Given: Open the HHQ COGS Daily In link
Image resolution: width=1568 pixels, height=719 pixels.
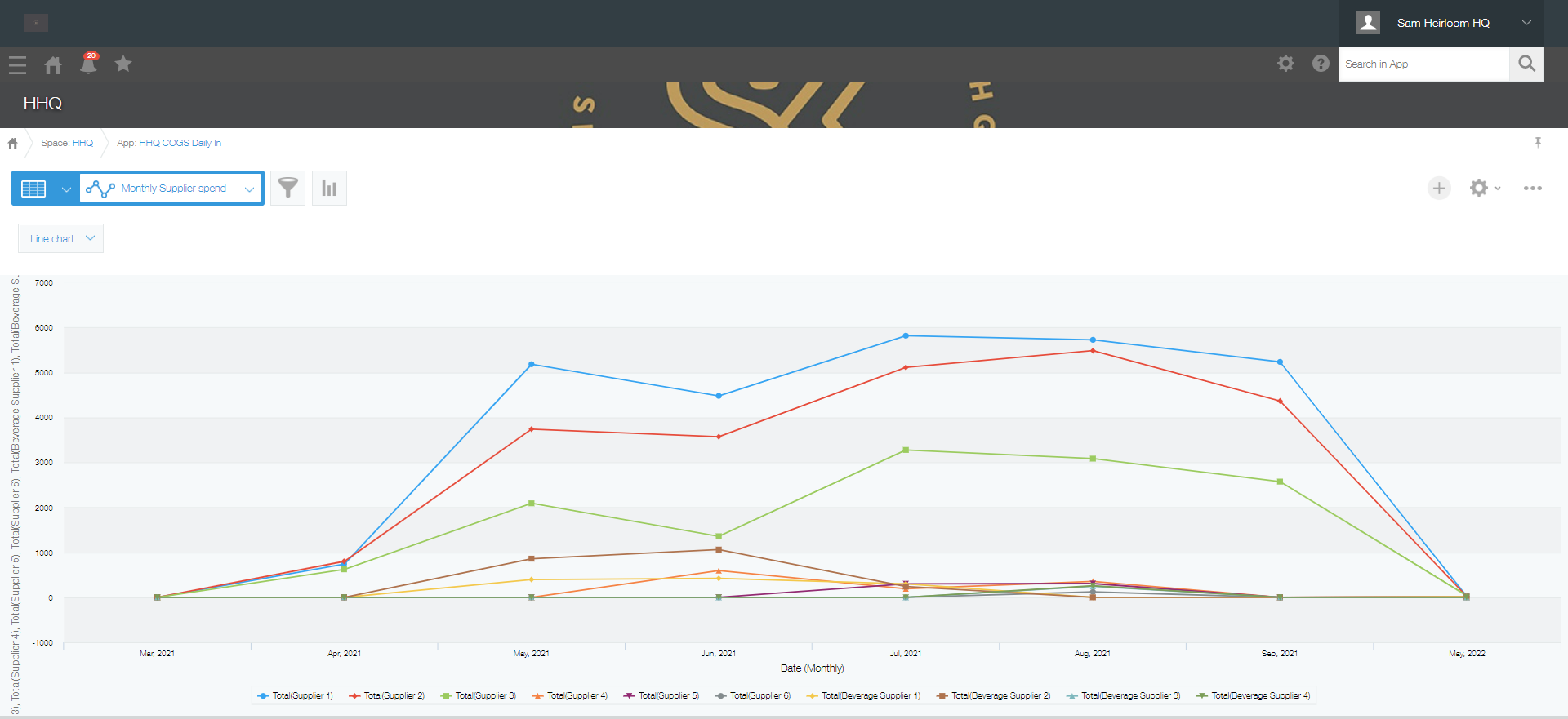Looking at the screenshot, I should [180, 143].
